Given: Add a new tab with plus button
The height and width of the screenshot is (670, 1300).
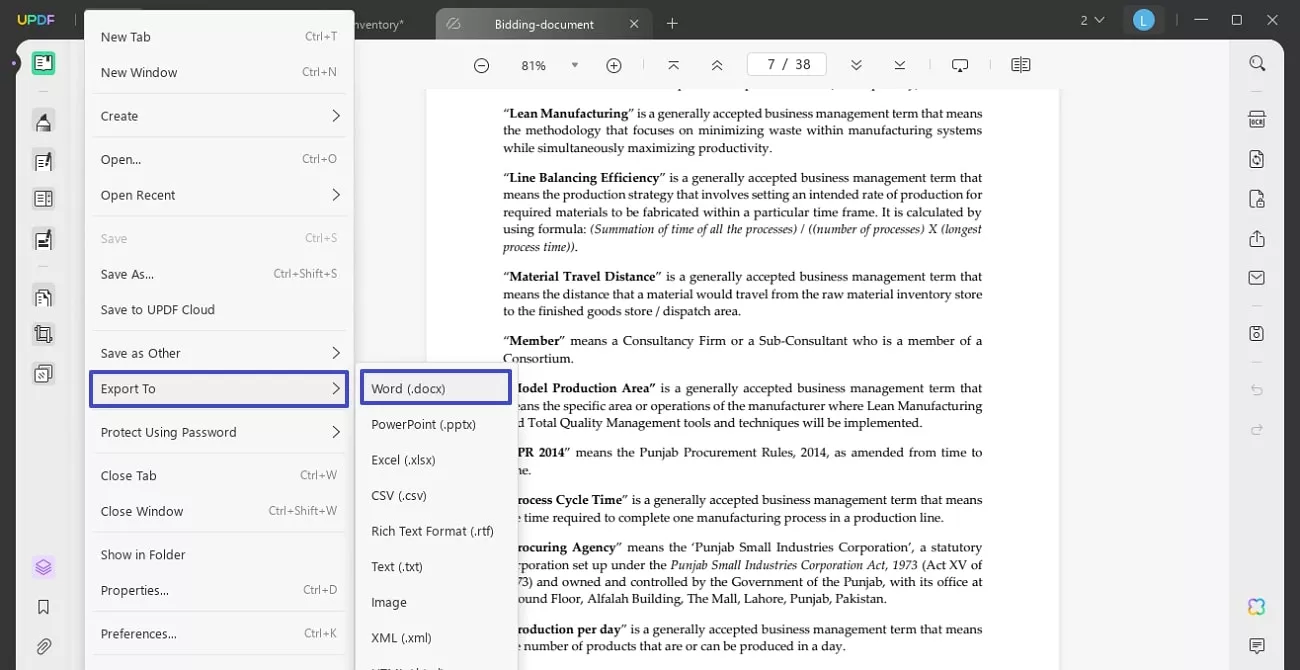Looking at the screenshot, I should 672,23.
